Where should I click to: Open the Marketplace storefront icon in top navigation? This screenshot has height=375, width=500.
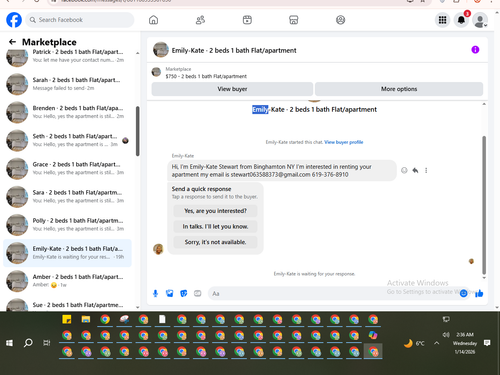(x=294, y=20)
